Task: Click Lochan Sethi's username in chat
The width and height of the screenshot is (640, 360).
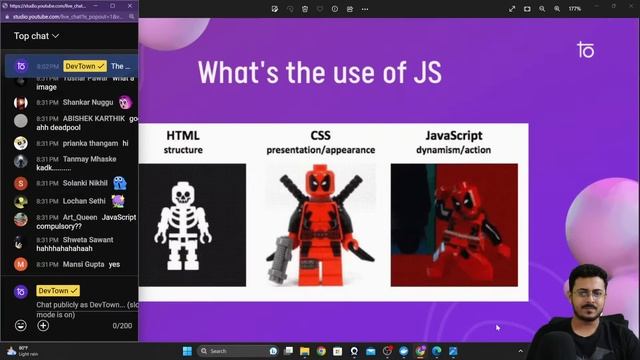Action: tap(84, 201)
